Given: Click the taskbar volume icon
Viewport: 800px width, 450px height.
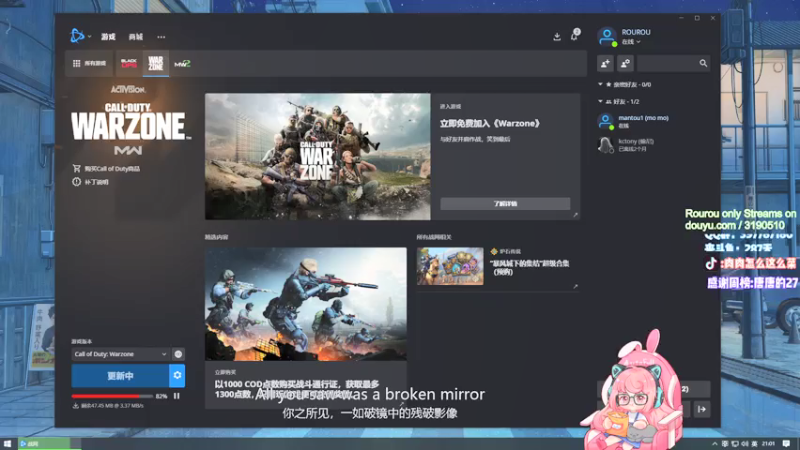Looking at the screenshot, I should point(745,444).
